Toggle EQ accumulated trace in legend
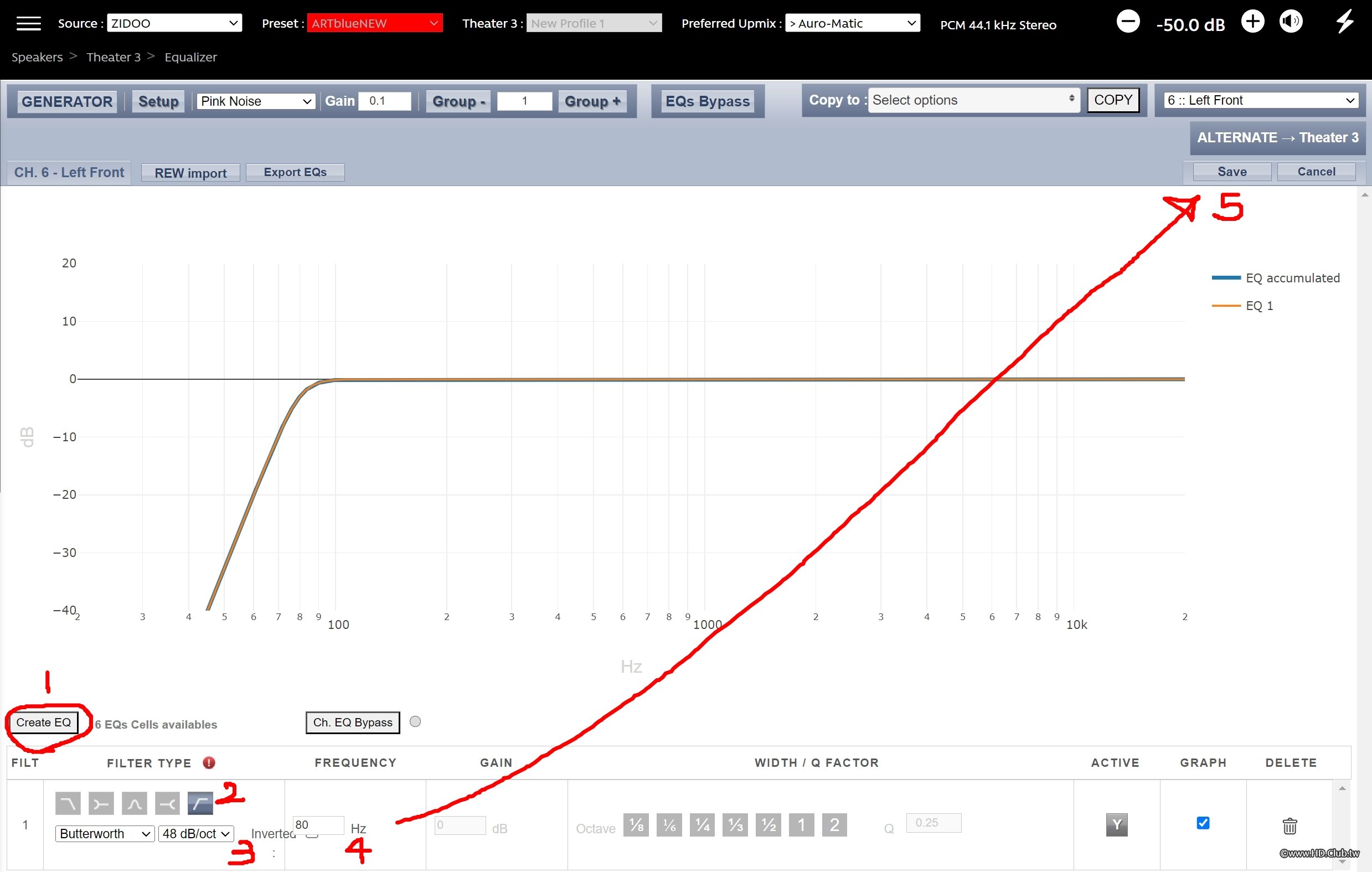The height and width of the screenshot is (872, 1372). click(x=1276, y=278)
